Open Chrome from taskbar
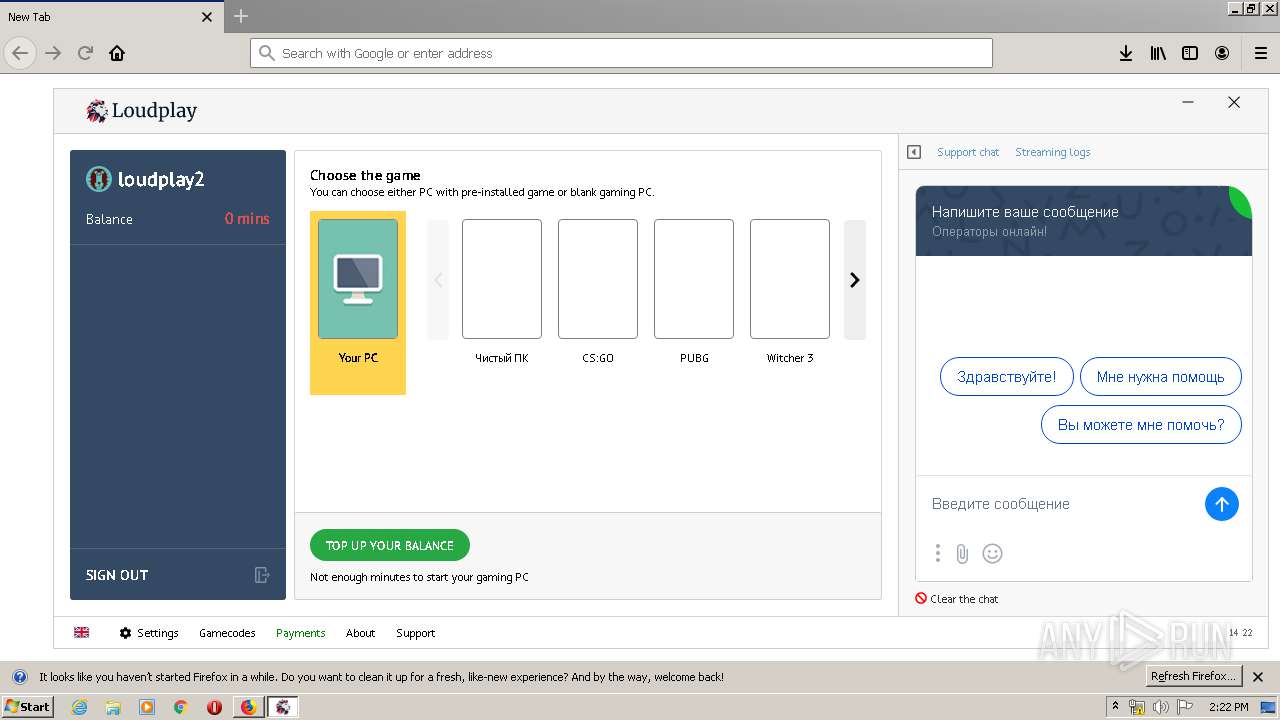This screenshot has width=1280, height=720. click(x=180, y=707)
